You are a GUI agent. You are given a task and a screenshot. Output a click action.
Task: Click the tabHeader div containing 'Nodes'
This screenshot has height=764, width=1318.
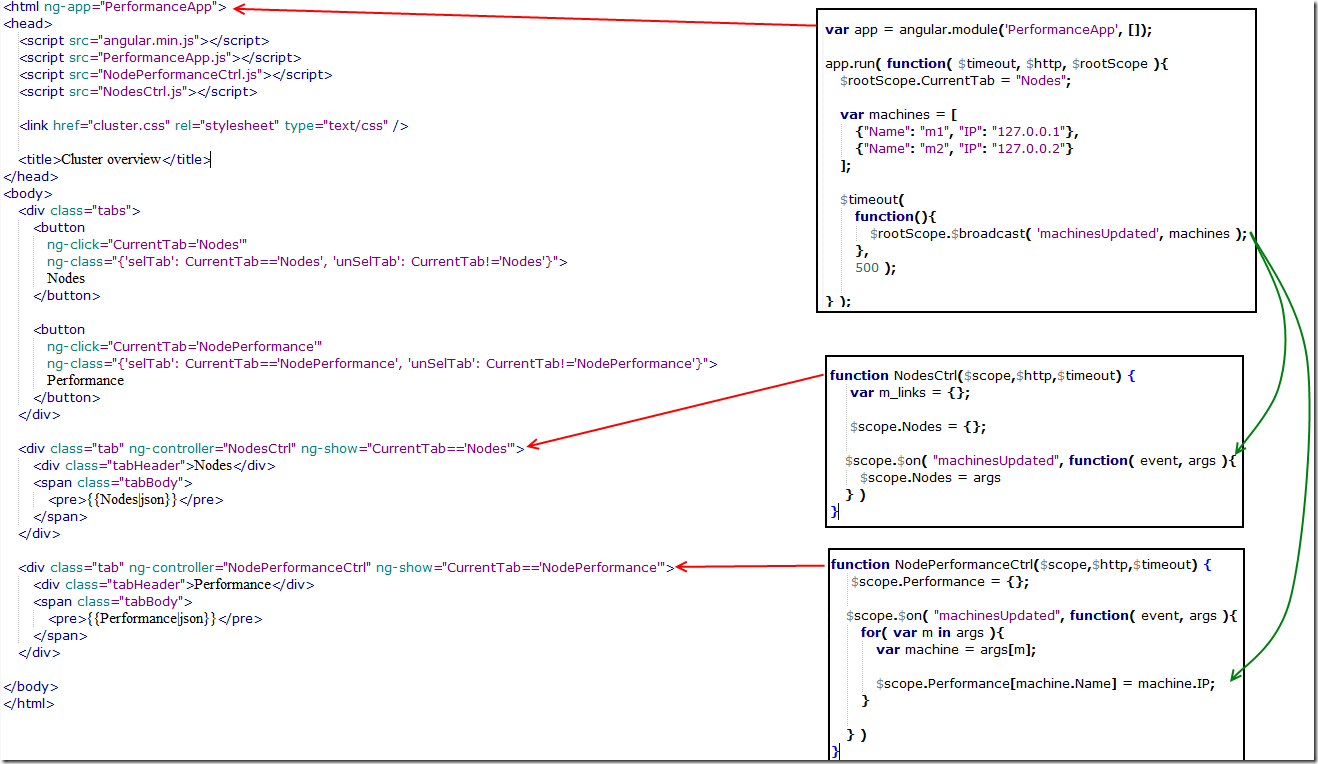click(154, 465)
